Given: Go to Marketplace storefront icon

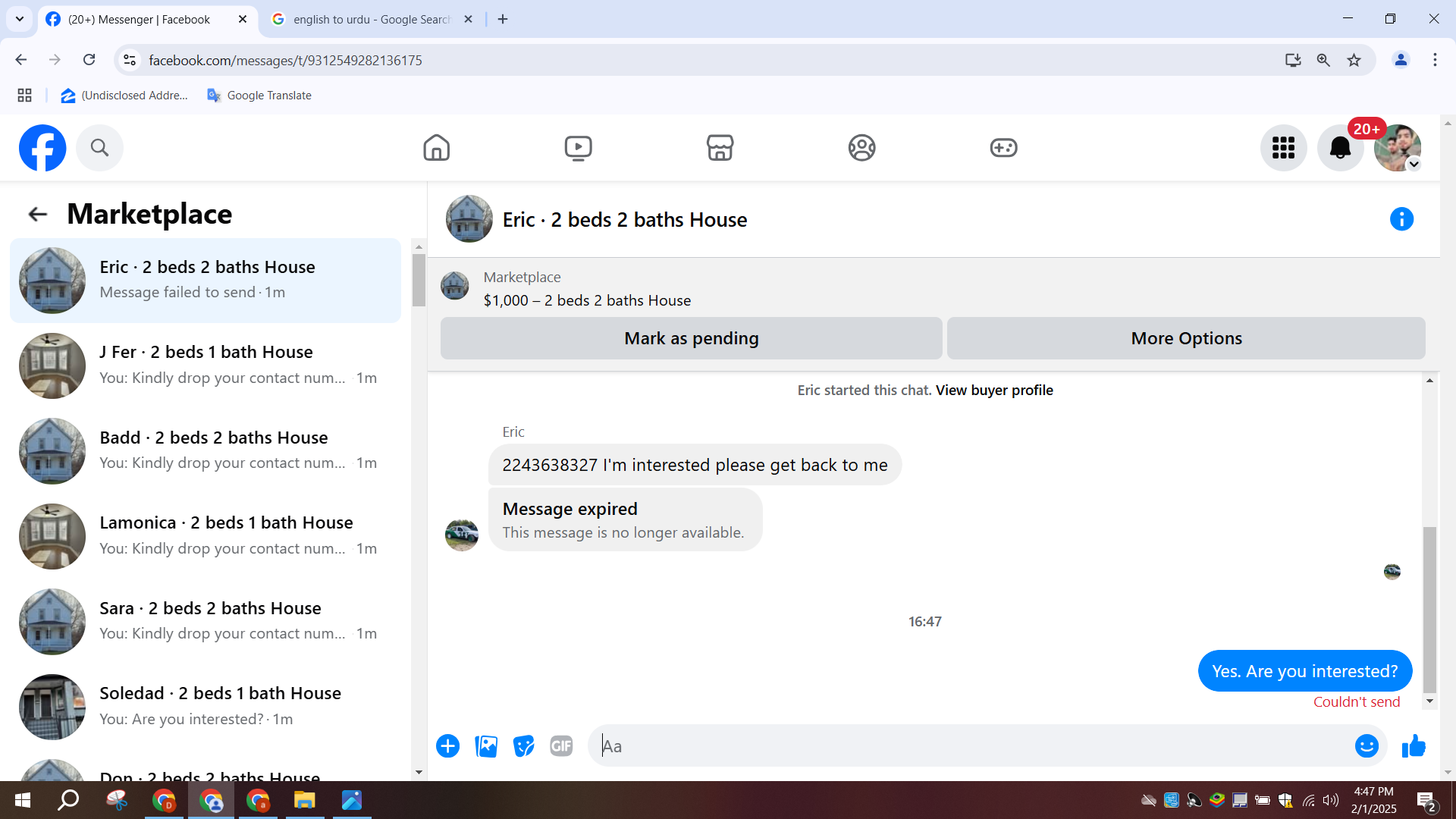Looking at the screenshot, I should (720, 148).
